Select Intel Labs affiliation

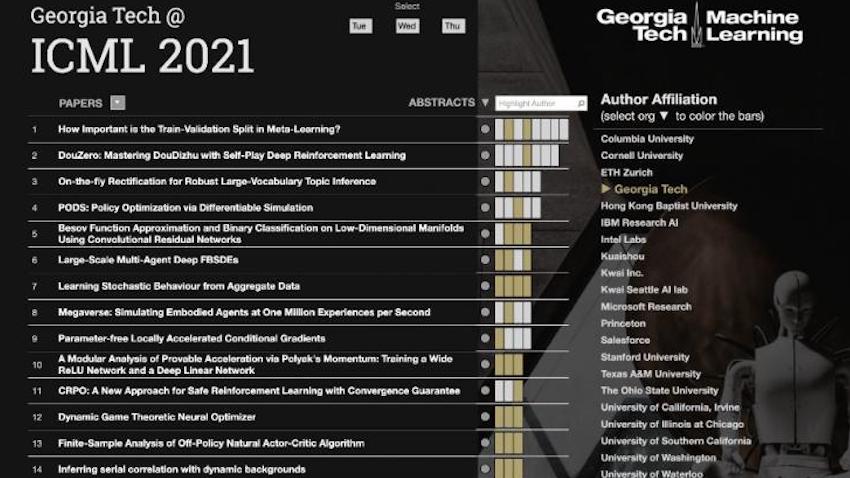point(623,240)
